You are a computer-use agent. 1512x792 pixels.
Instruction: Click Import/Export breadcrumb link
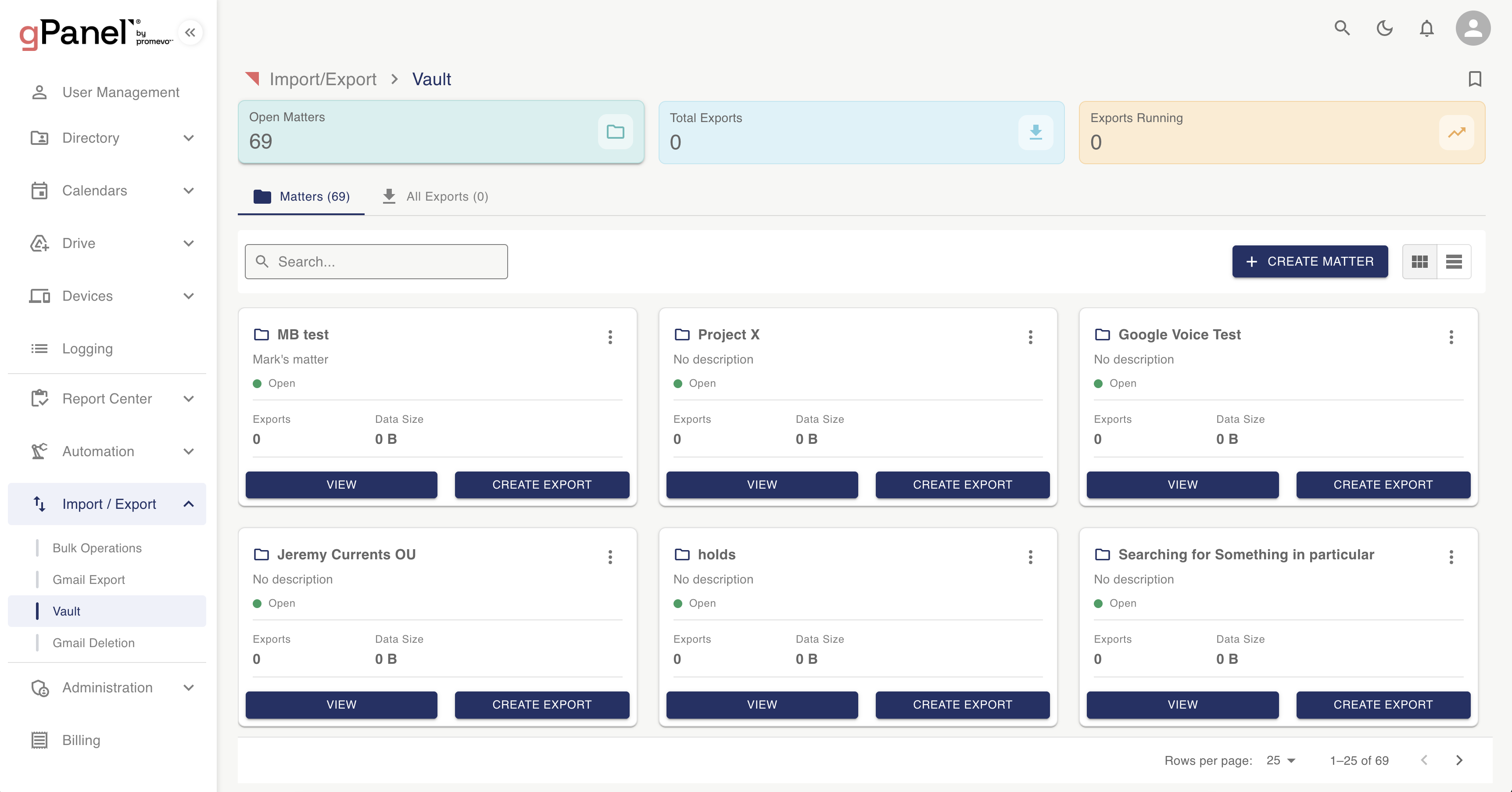coord(323,79)
